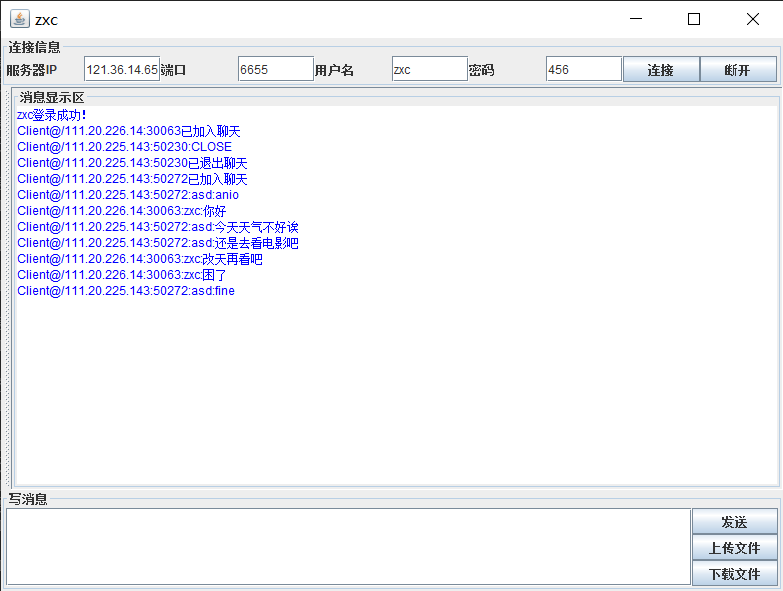Click the 发送 send button
Screen dimensions: 783x591
(x=735, y=522)
